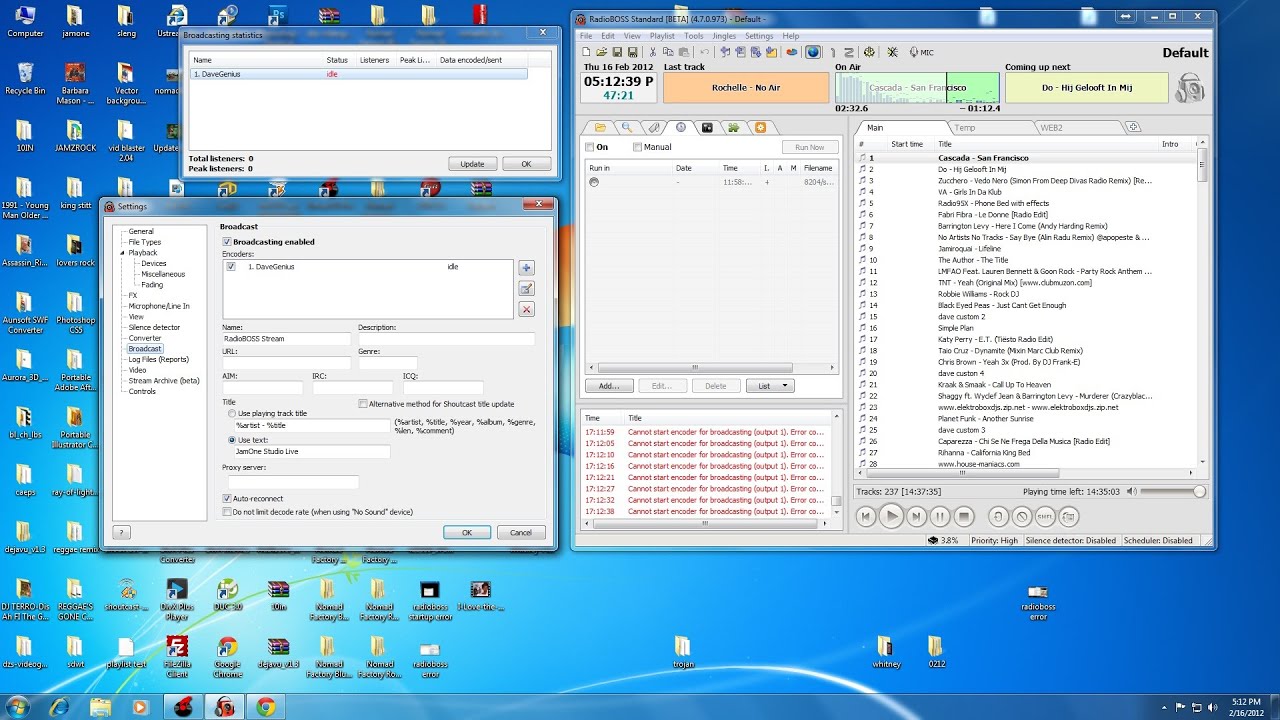1280x720 pixels.
Task: Open the Jingles menu in RadioBOSS
Action: pos(724,36)
